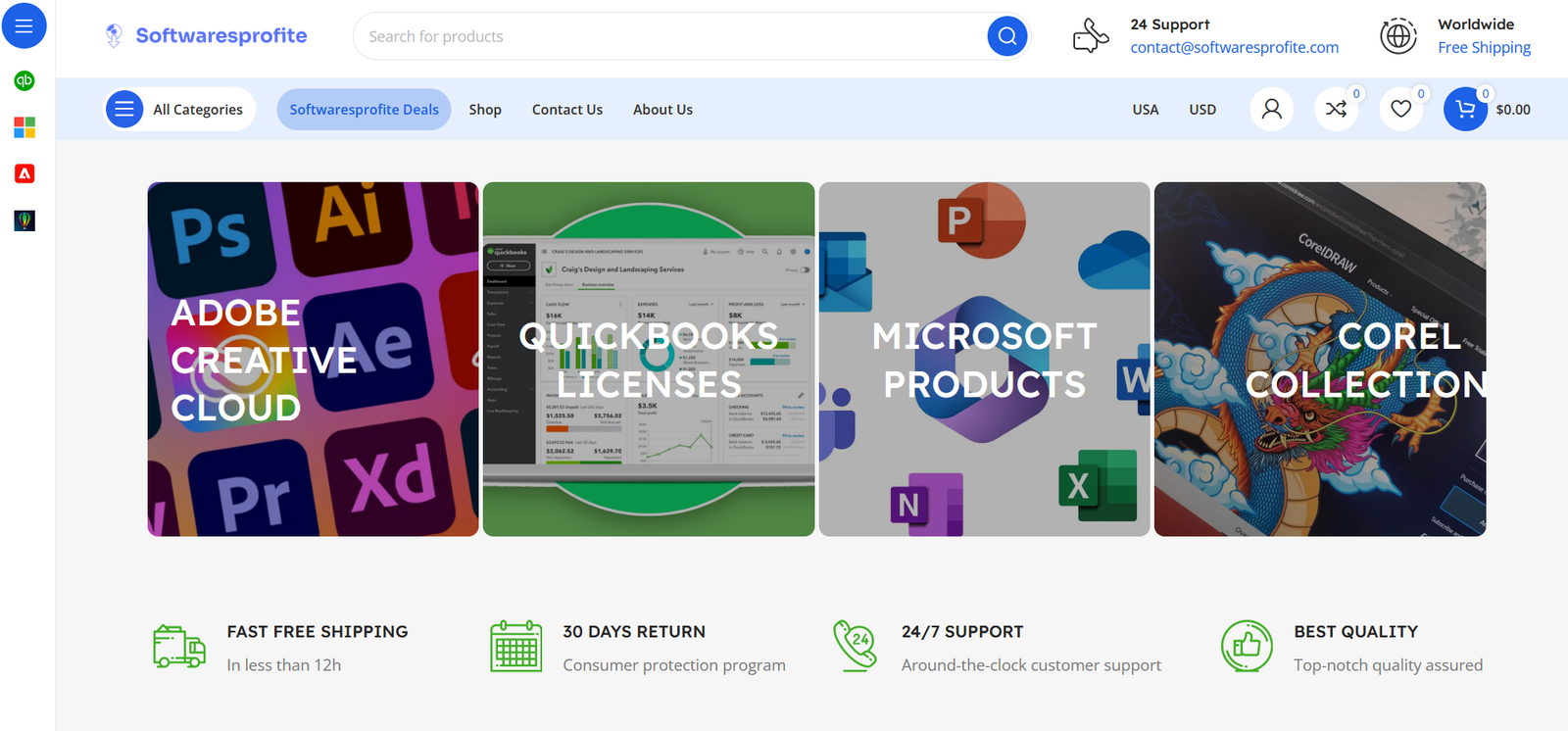This screenshot has width=1568, height=731.
Task: Open the About Us page
Action: [x=662, y=110]
